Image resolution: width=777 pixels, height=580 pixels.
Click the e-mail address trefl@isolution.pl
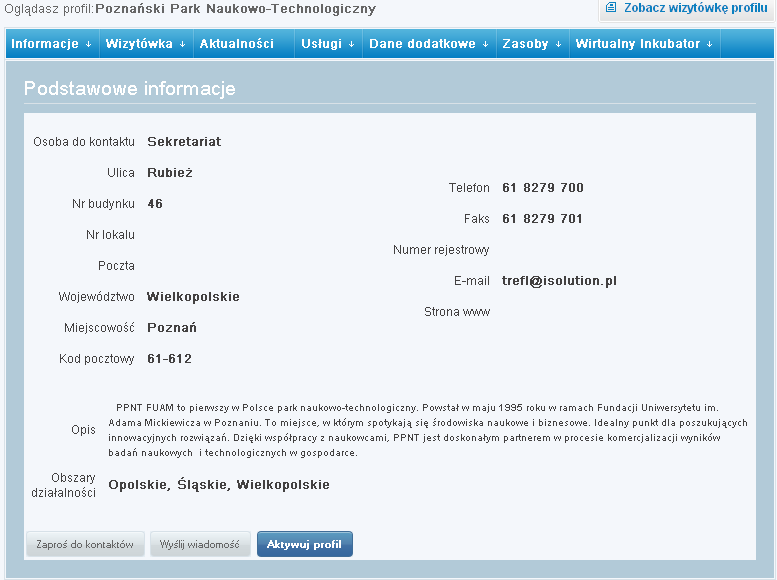[559, 281]
